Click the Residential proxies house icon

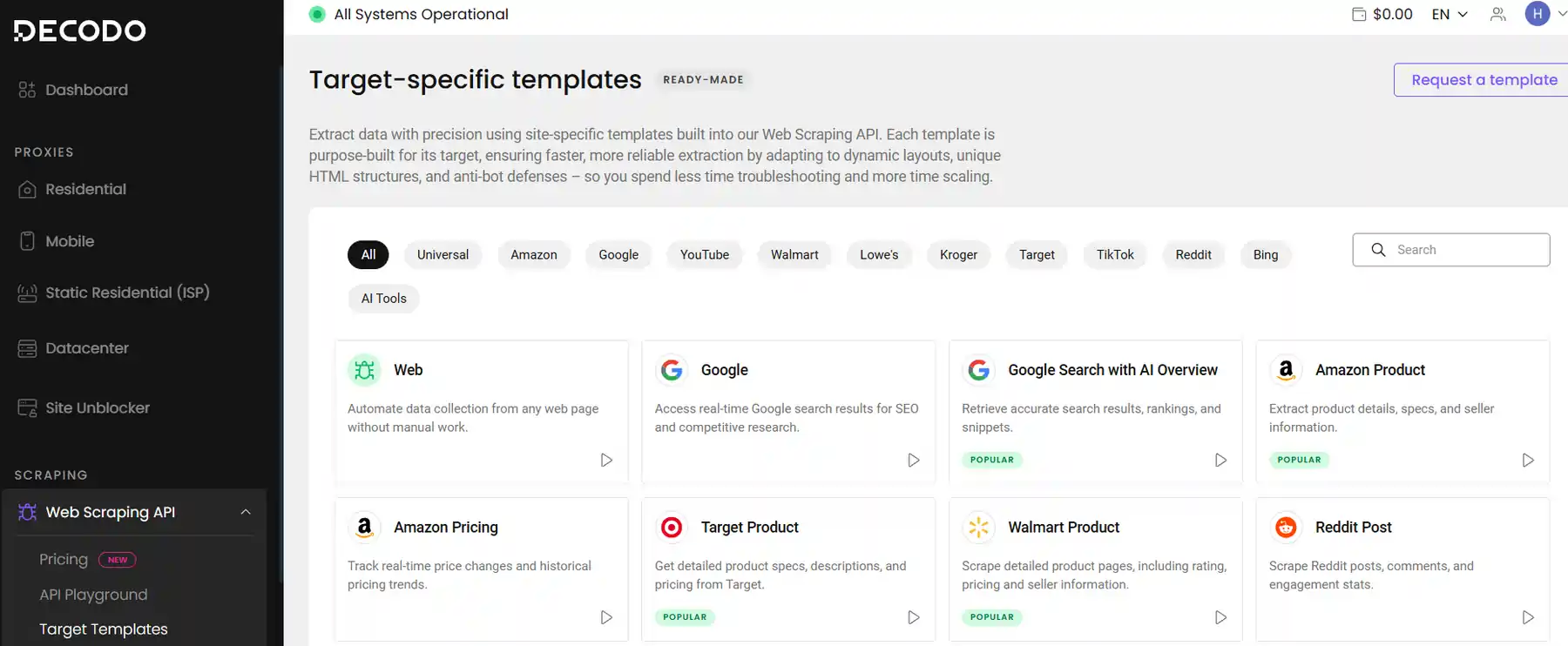[27, 189]
